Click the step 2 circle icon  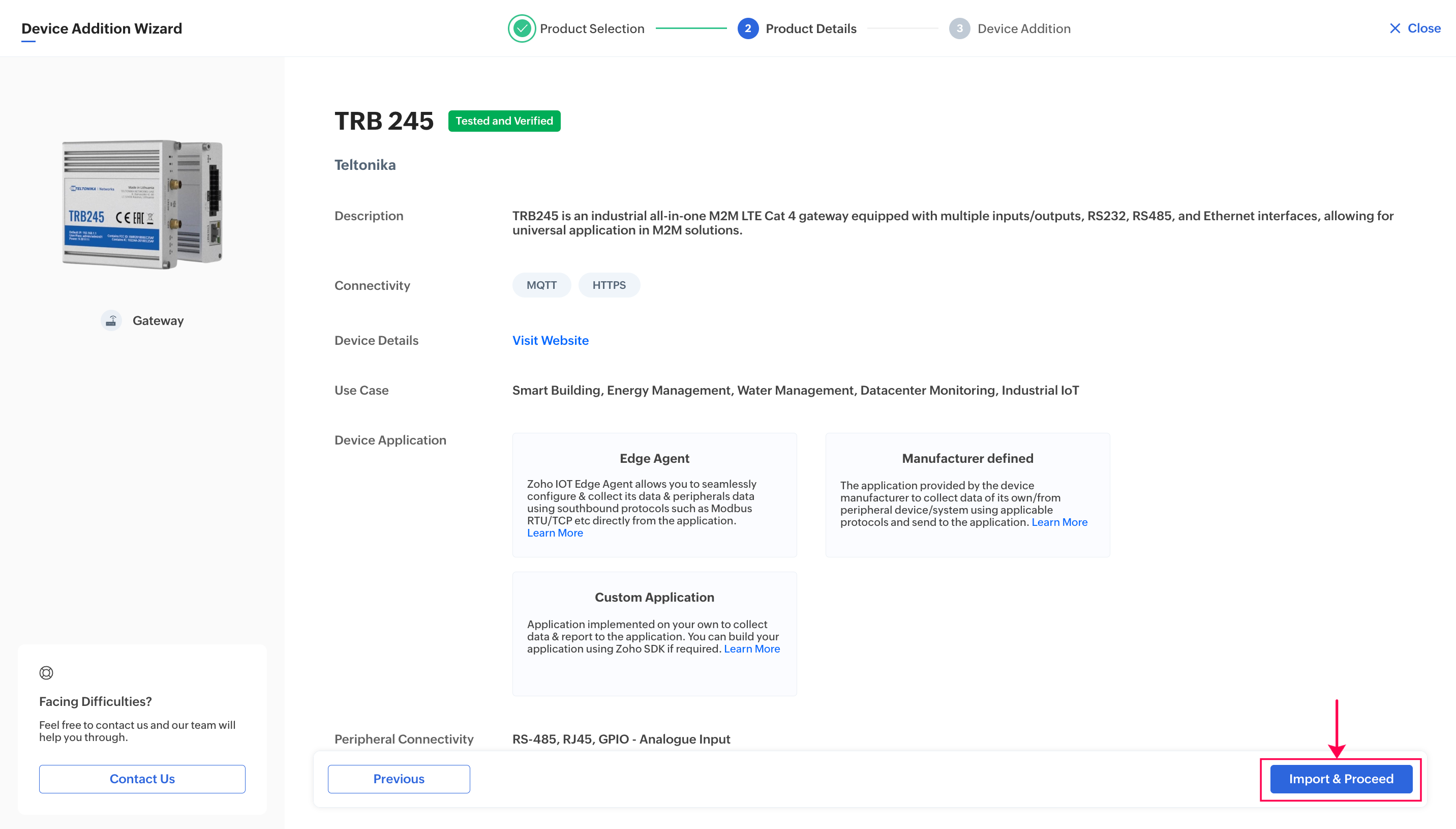[x=748, y=28]
